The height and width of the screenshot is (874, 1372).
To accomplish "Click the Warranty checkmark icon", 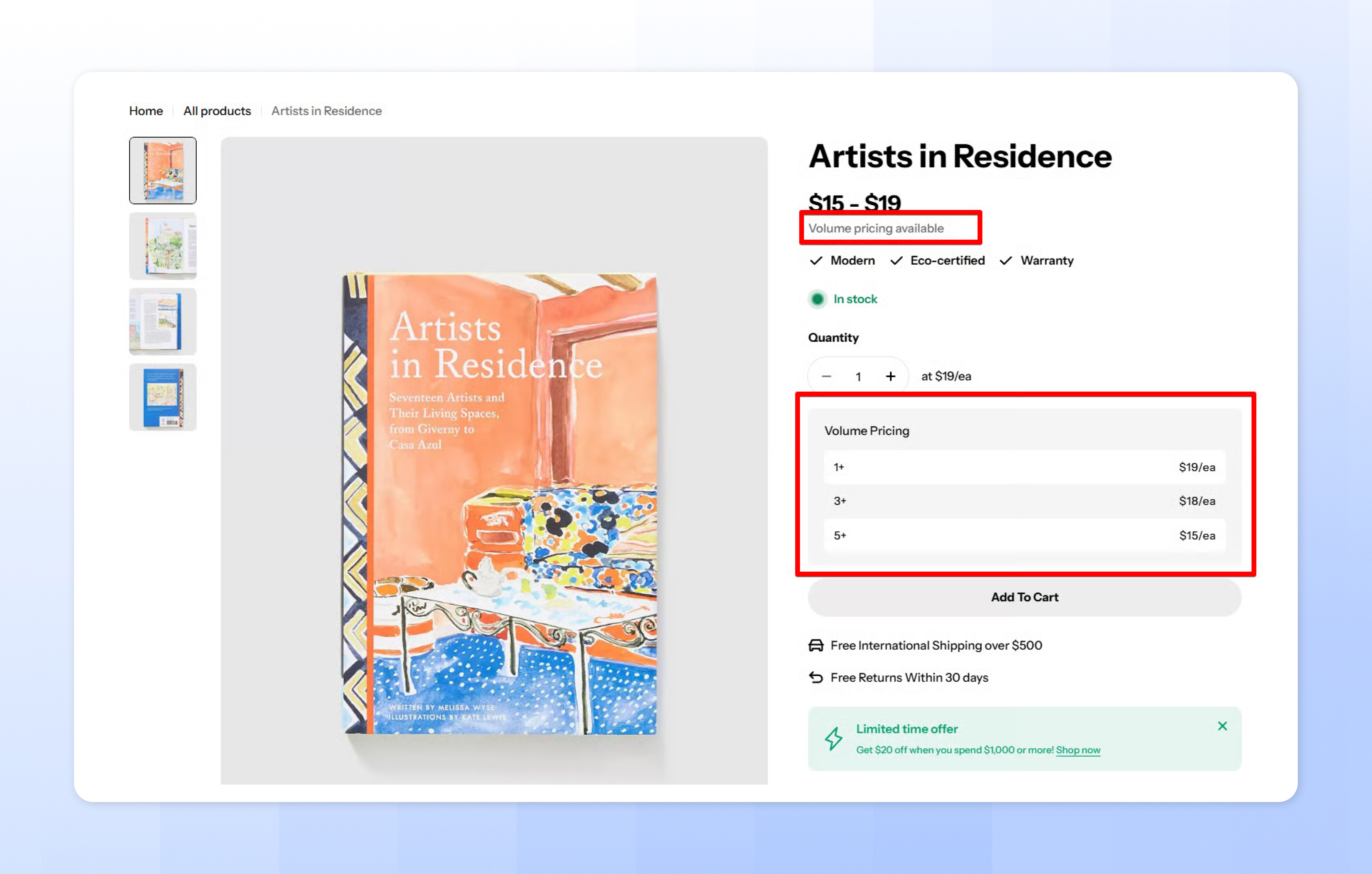I will point(1006,260).
